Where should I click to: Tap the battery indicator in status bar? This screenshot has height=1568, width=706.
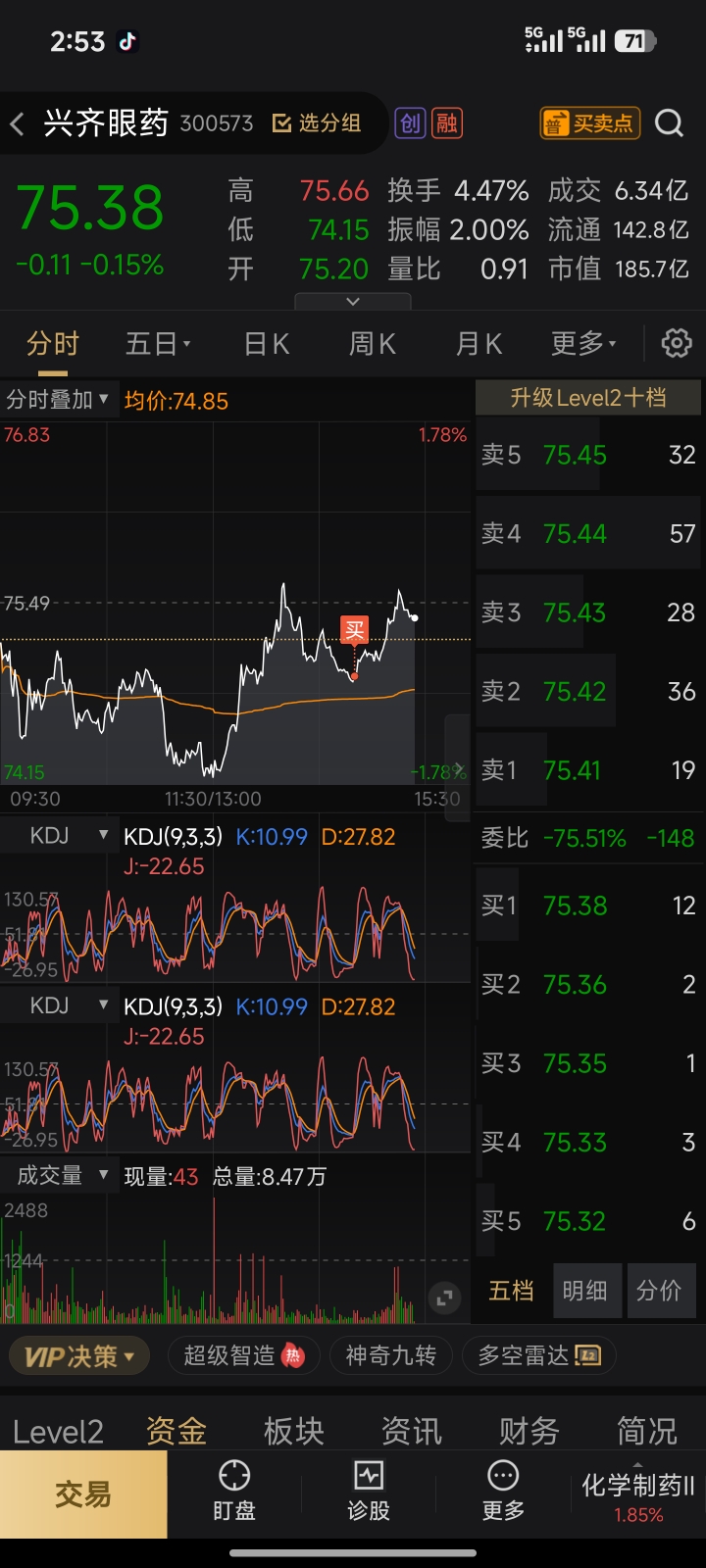[x=635, y=41]
